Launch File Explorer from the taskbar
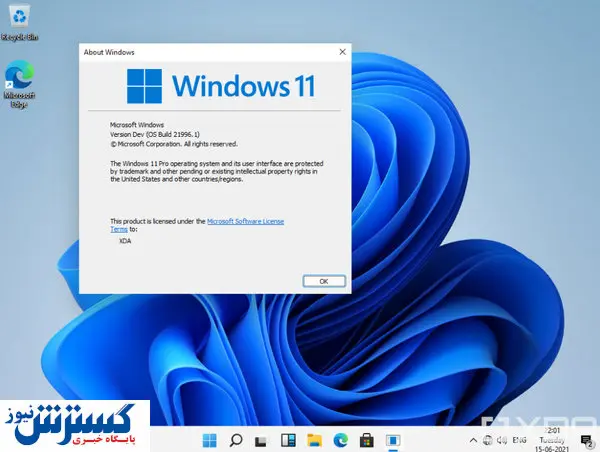This screenshot has height=452, width=600. (315, 440)
